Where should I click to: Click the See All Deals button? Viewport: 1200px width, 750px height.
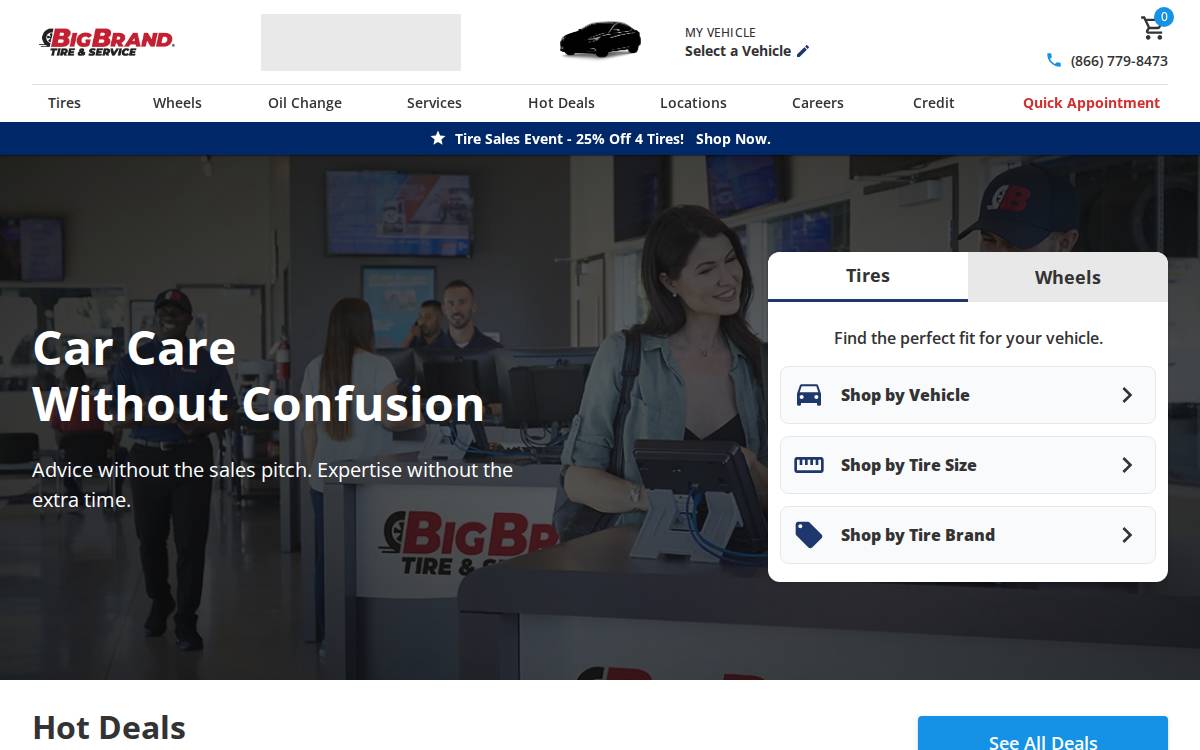click(x=1043, y=733)
